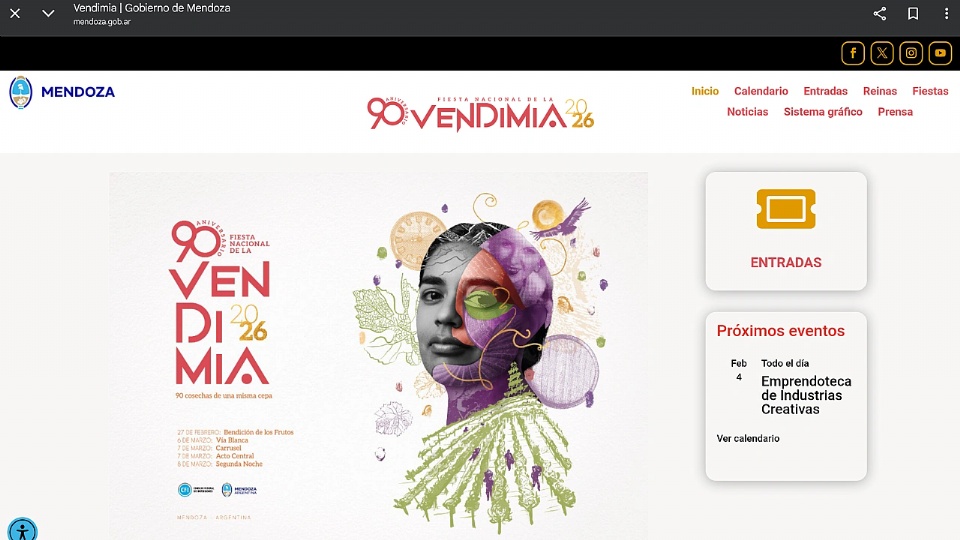The image size is (960, 540).
Task: Follow the Ver calendario link
Action: coord(748,438)
